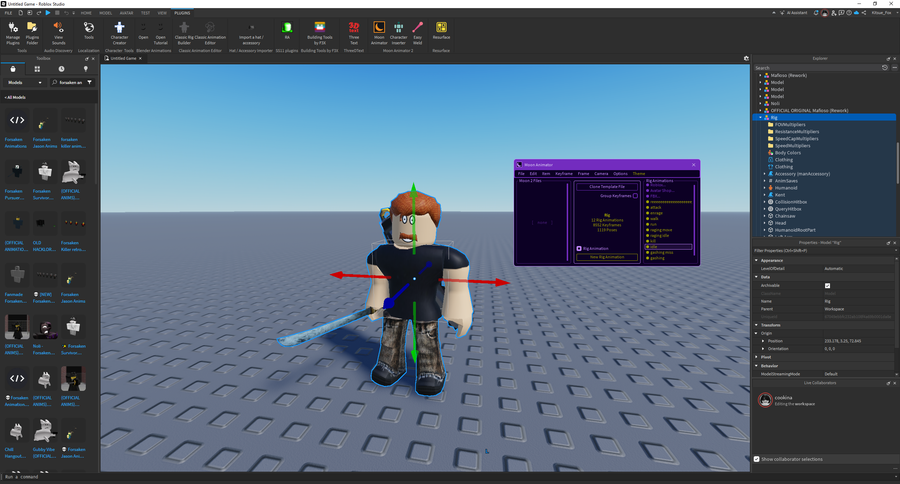
Task: Click the New Rig Animation button
Action: click(607, 257)
